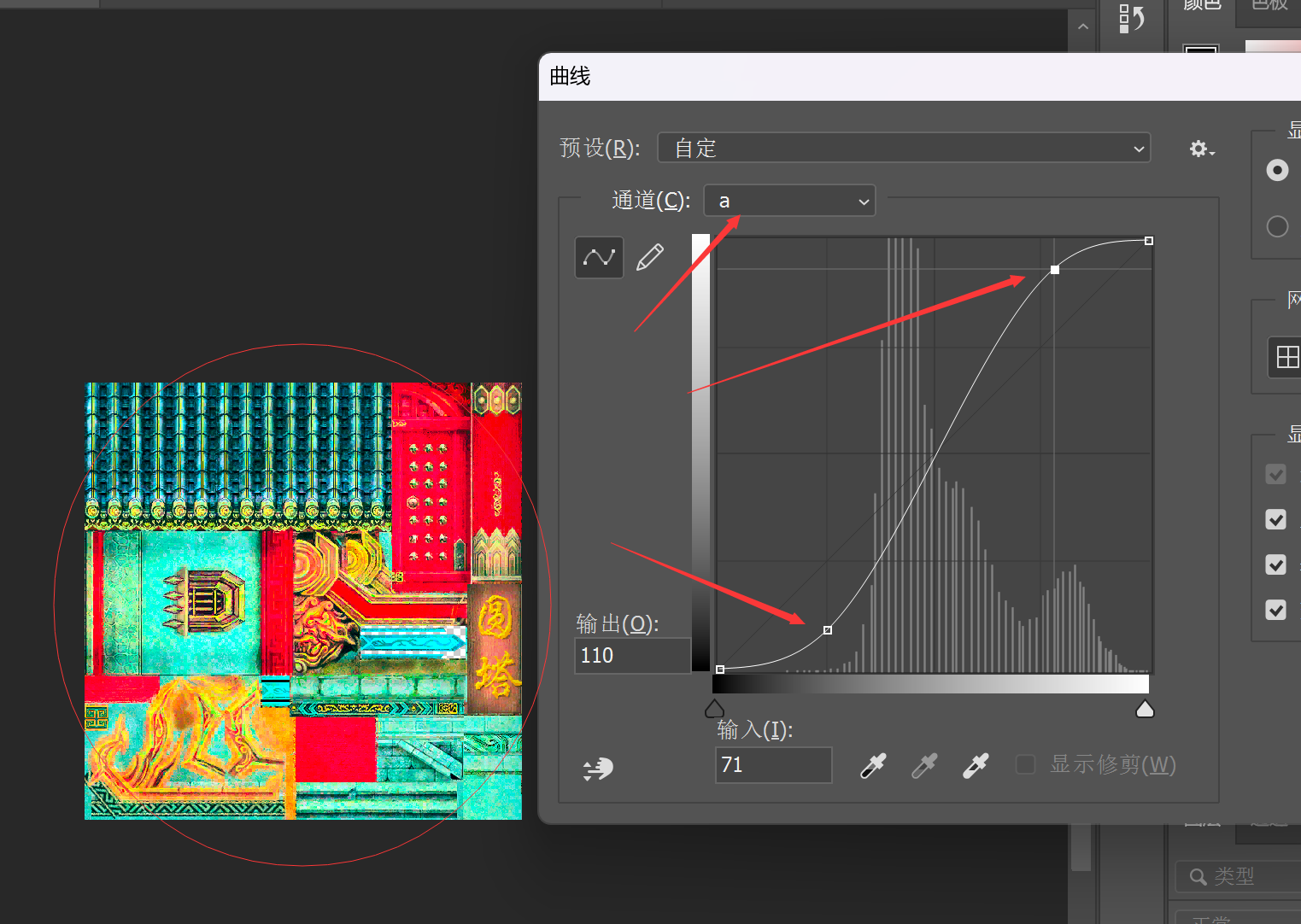This screenshot has height=924, width=1301.
Task: Select the upper-right selected curve control point
Action: click(x=1055, y=270)
